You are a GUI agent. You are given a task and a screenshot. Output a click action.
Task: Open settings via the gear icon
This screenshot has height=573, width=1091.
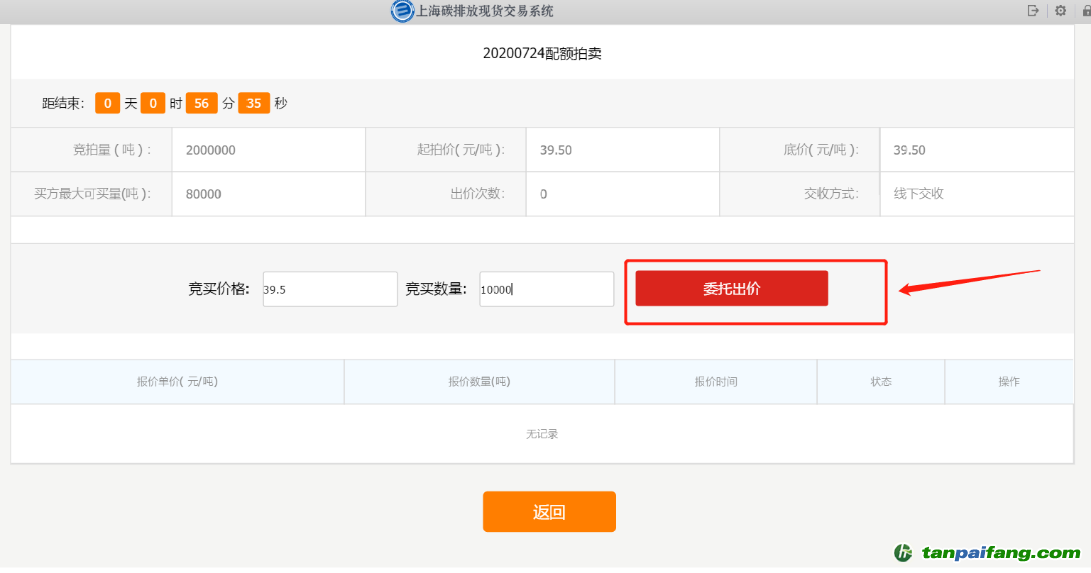(x=1060, y=11)
